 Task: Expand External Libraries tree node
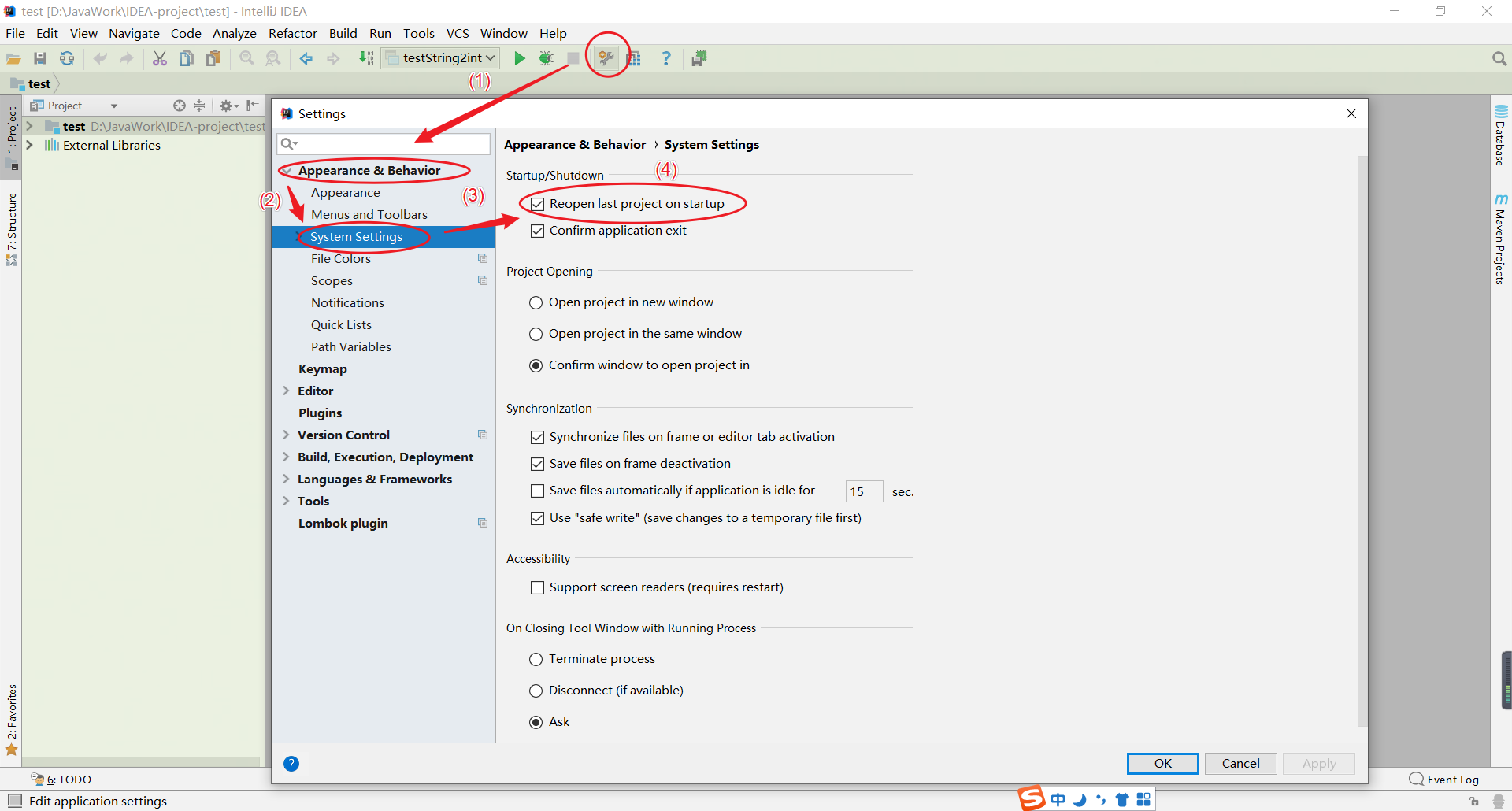[x=29, y=145]
